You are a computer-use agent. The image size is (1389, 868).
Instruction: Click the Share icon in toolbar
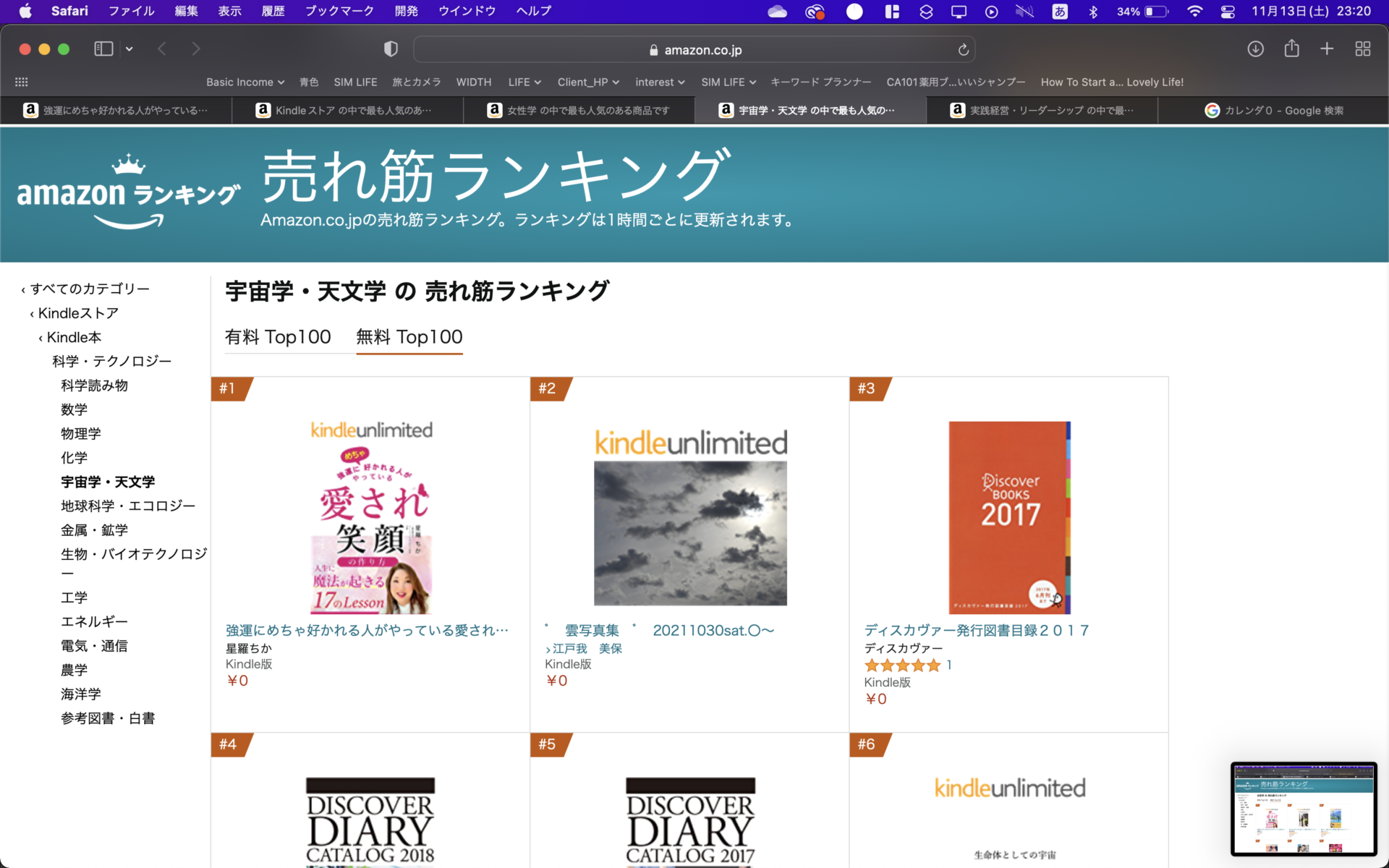[x=1291, y=49]
